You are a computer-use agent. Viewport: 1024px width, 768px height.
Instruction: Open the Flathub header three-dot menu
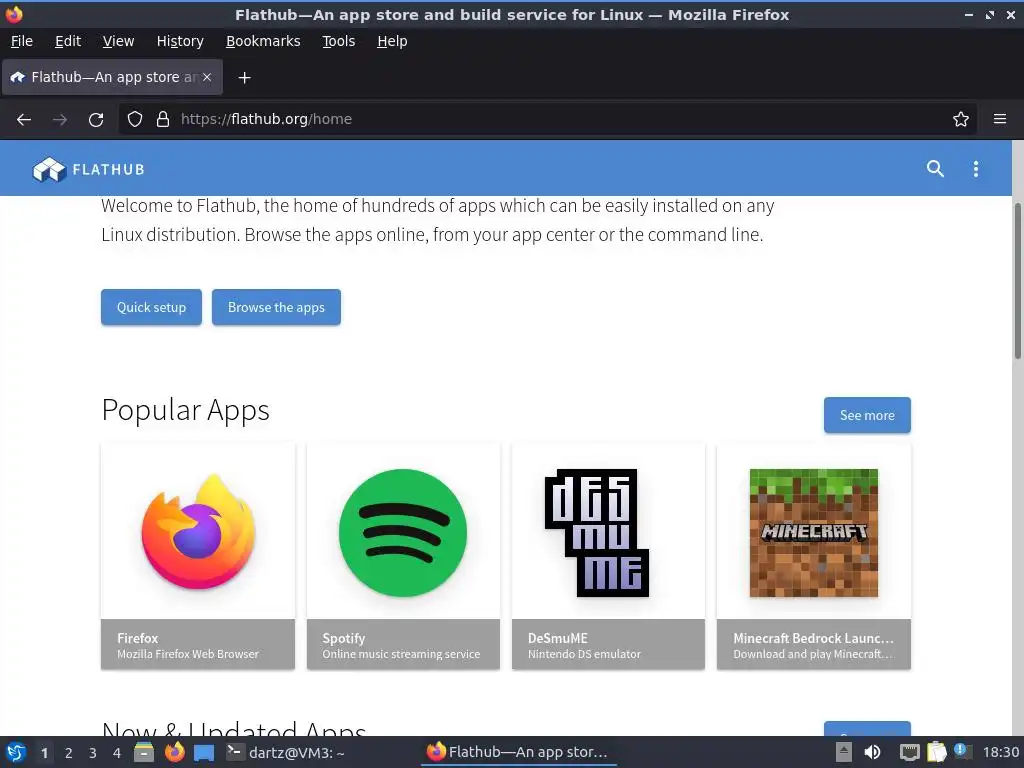tap(976, 168)
